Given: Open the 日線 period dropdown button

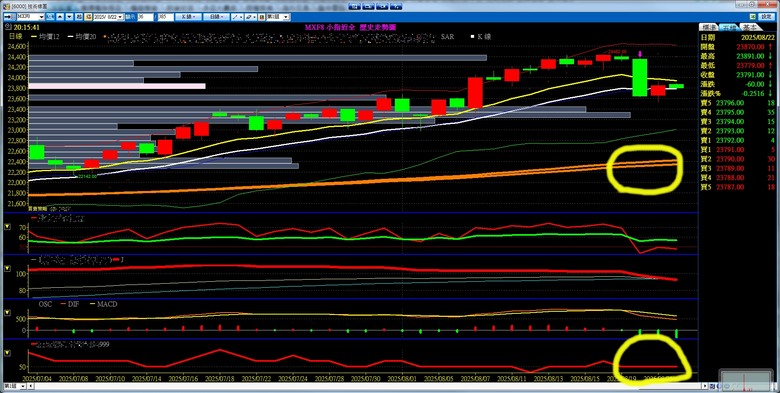Looking at the screenshot, I should click(x=216, y=17).
